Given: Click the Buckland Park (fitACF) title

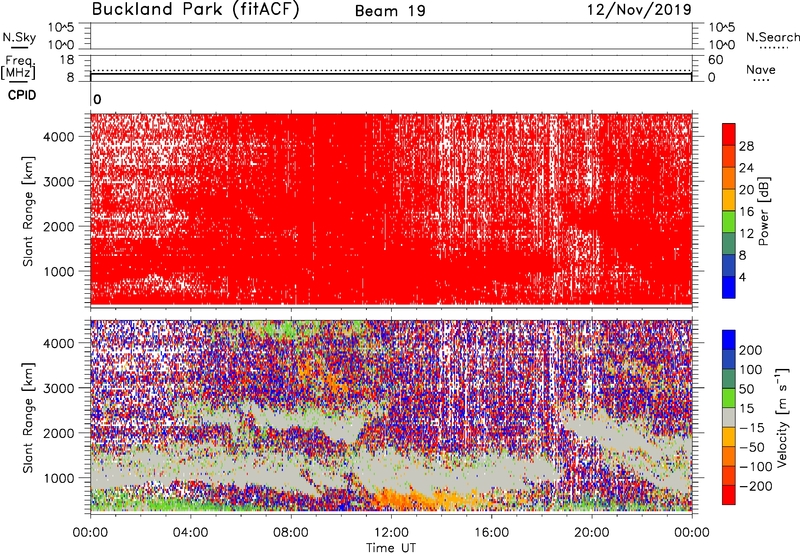Looking at the screenshot, I should [x=195, y=10].
